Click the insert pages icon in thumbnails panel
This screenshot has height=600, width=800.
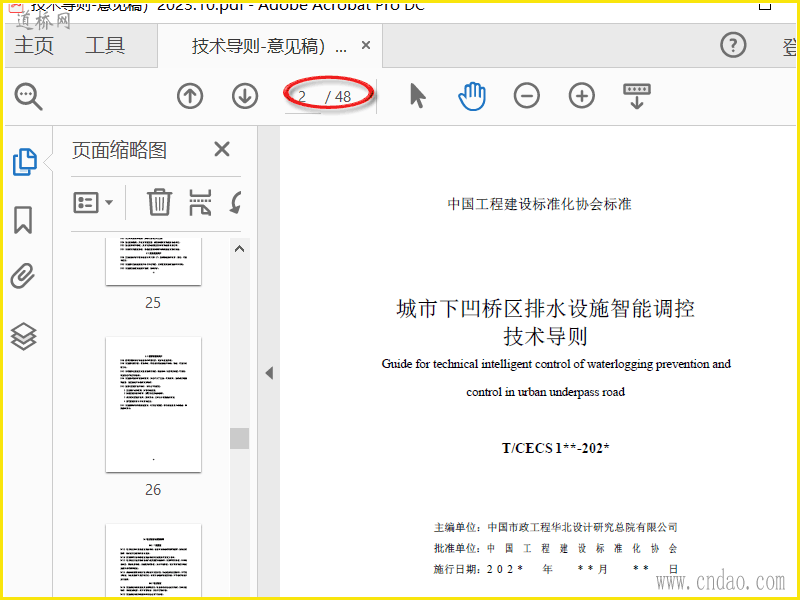pos(200,202)
